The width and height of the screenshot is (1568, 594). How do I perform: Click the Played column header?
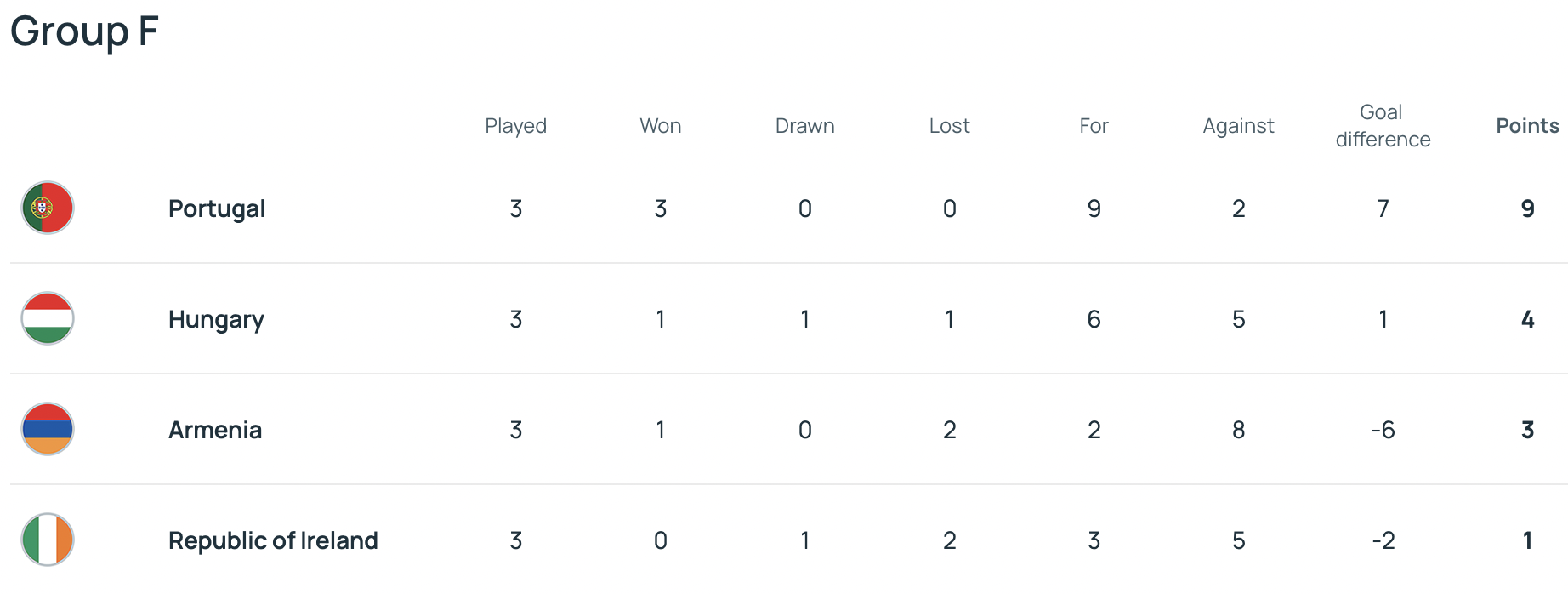point(515,126)
